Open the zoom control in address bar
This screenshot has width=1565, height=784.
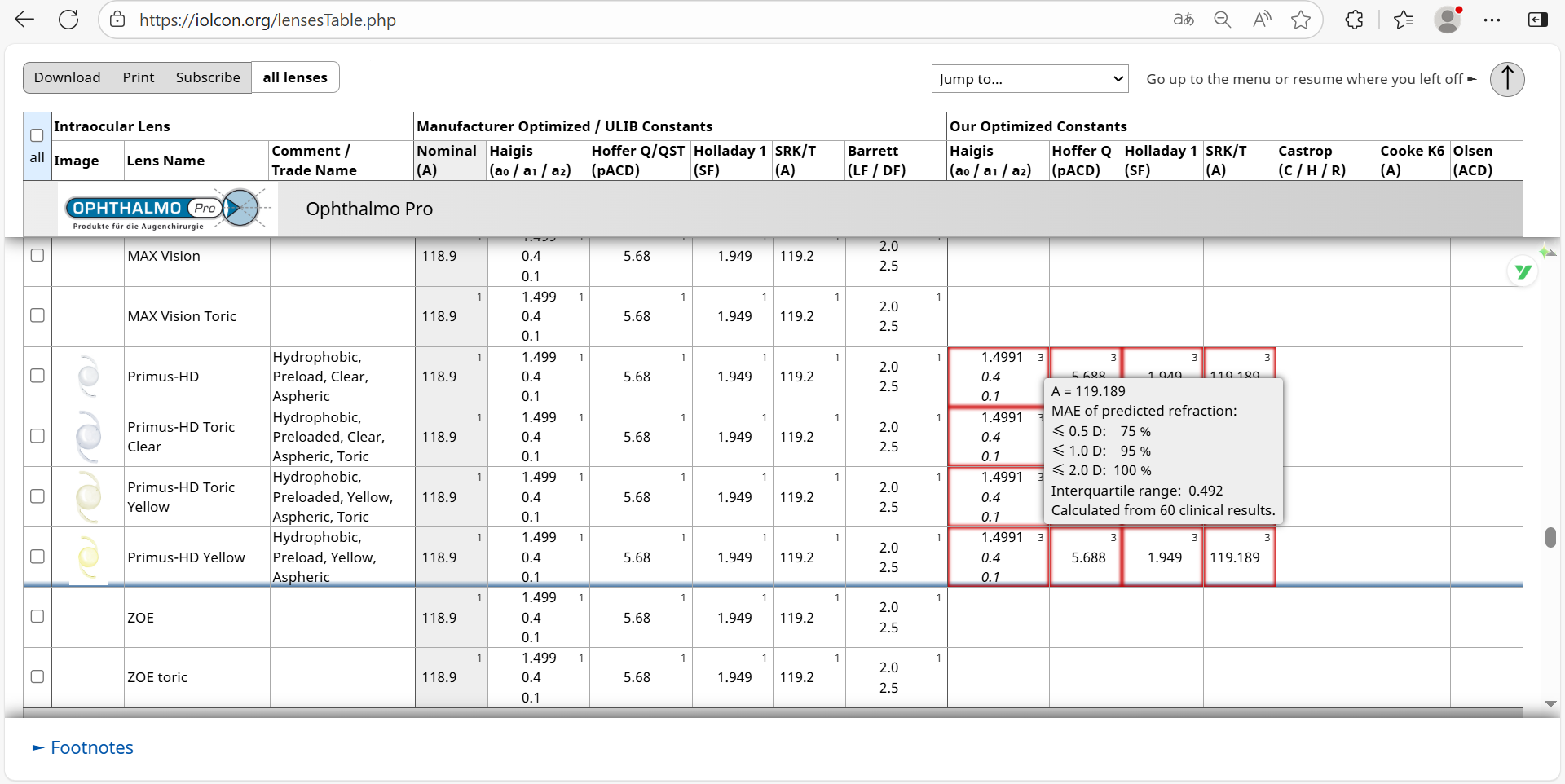coord(1222,20)
